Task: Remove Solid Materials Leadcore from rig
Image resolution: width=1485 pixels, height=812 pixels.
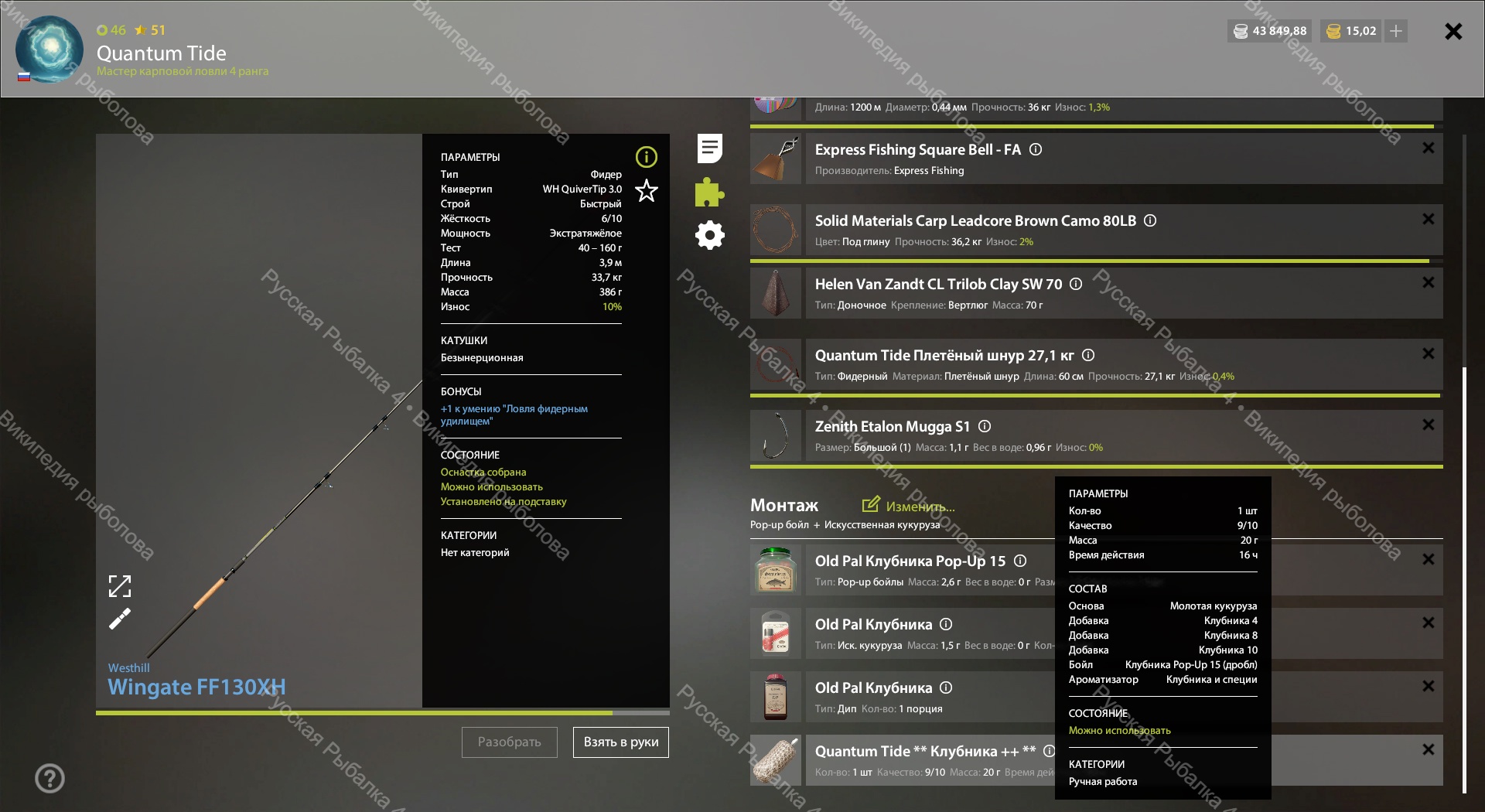Action: (x=1429, y=219)
